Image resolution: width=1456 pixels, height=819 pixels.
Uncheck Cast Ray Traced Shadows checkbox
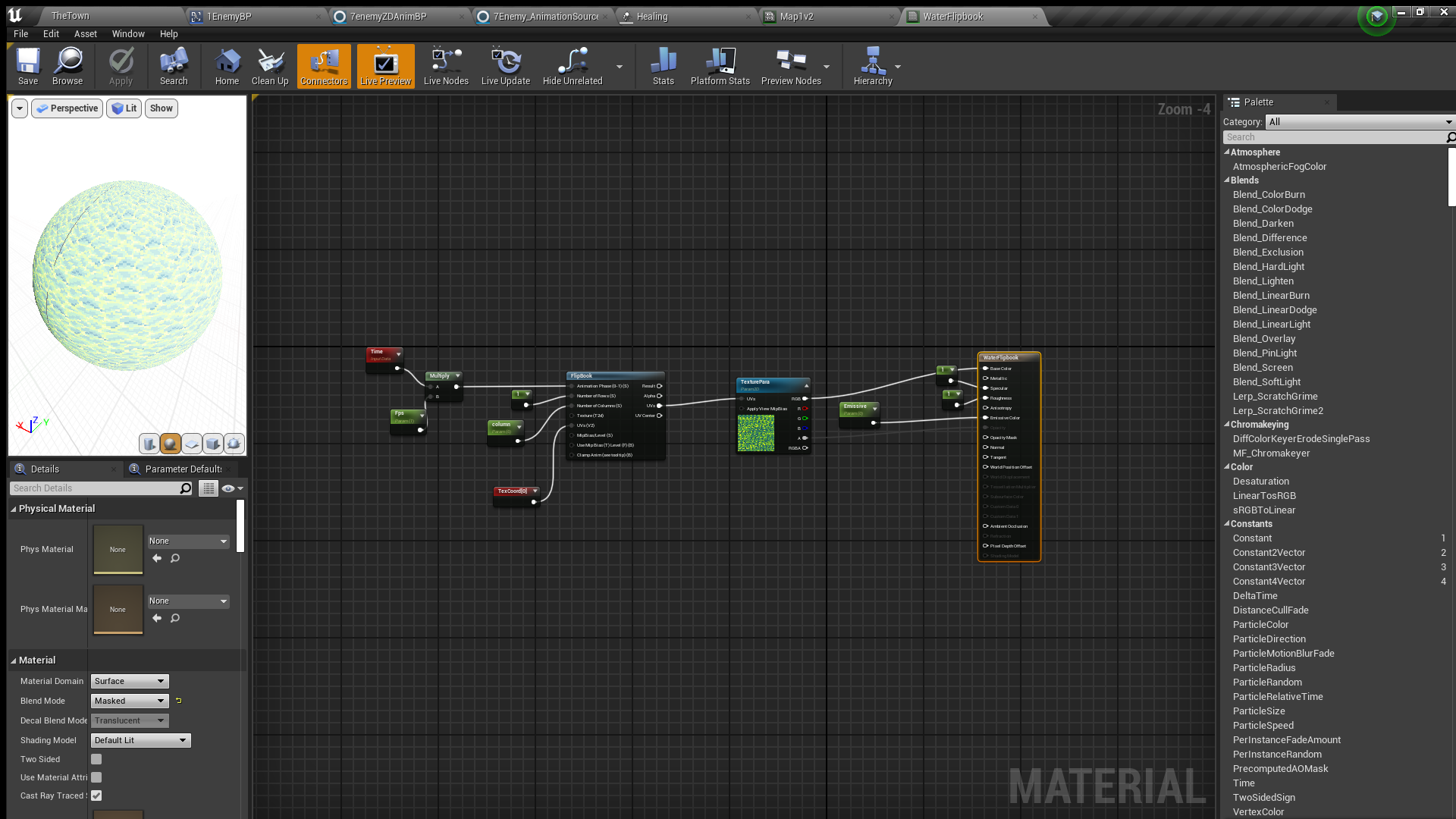tap(96, 795)
